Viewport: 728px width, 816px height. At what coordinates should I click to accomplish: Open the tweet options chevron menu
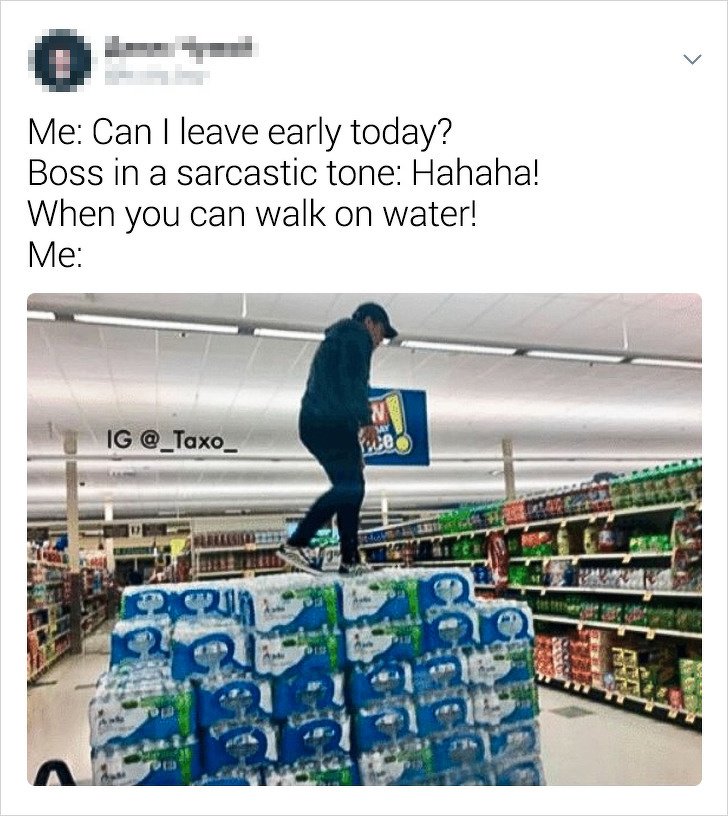point(692,59)
